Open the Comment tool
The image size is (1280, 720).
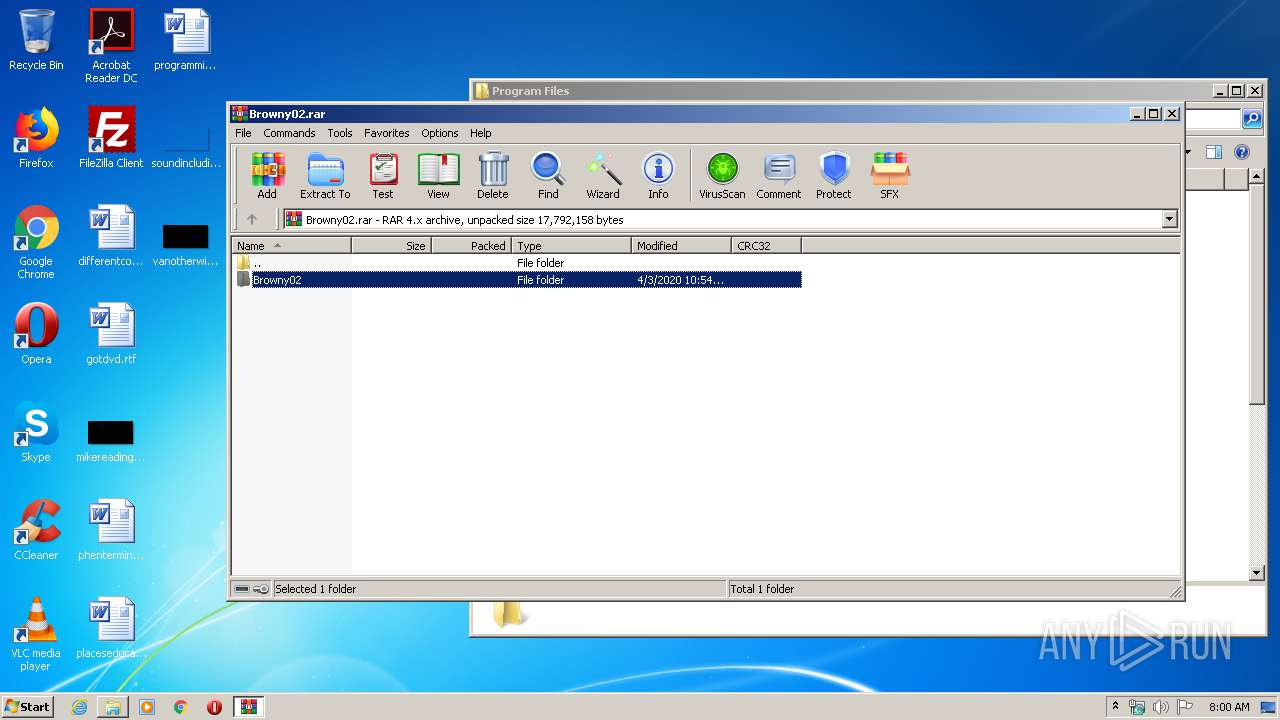(779, 176)
